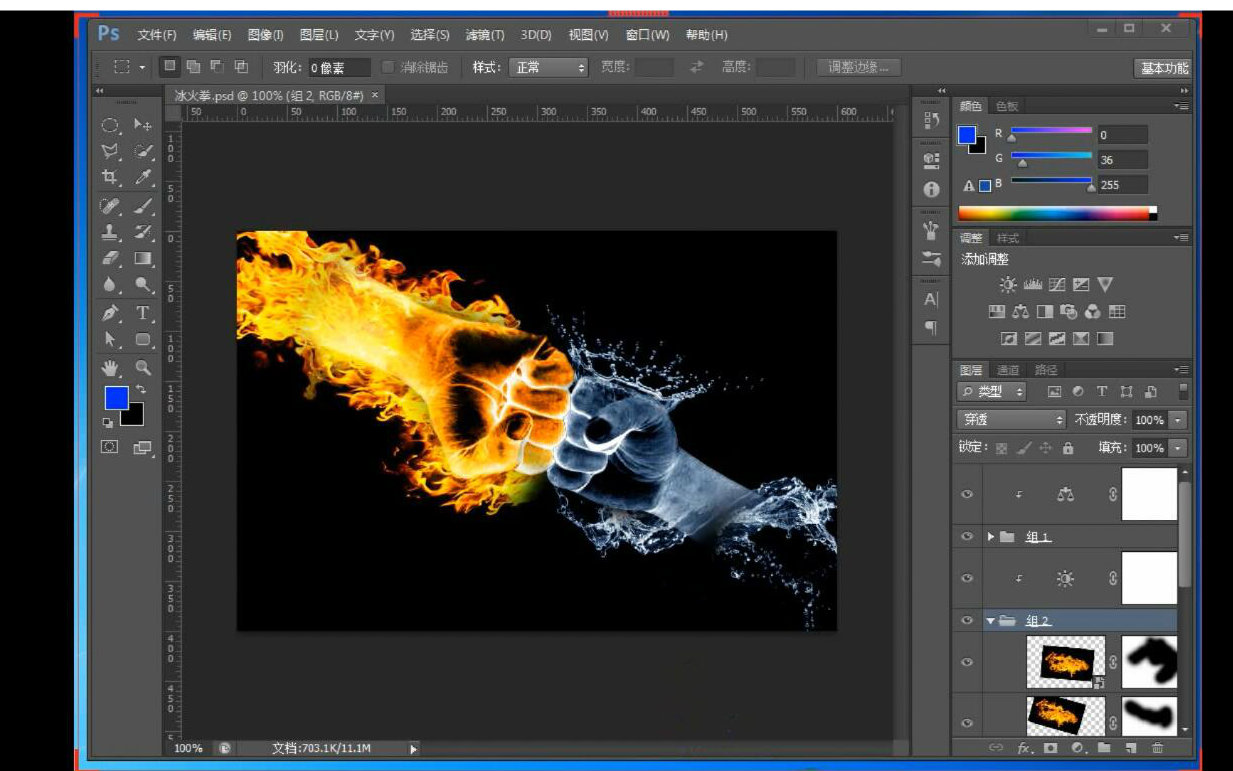Image resolution: width=1233 pixels, height=771 pixels.
Task: Create a new group in Layers panel
Action: [1104, 747]
